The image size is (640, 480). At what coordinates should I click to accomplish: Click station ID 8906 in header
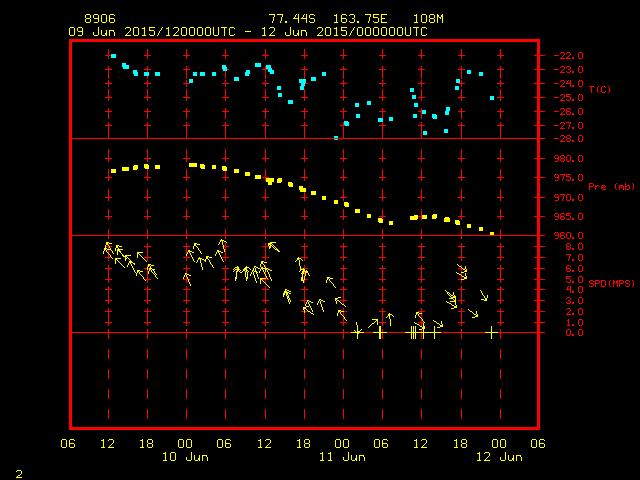point(100,19)
